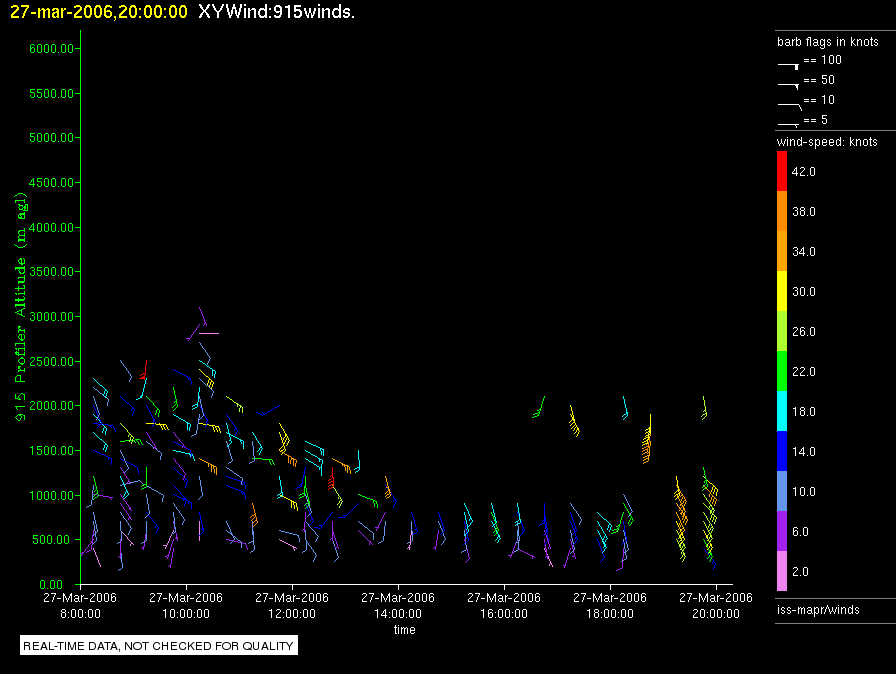Click the 'barb flags in knots' legend header

pos(827,42)
